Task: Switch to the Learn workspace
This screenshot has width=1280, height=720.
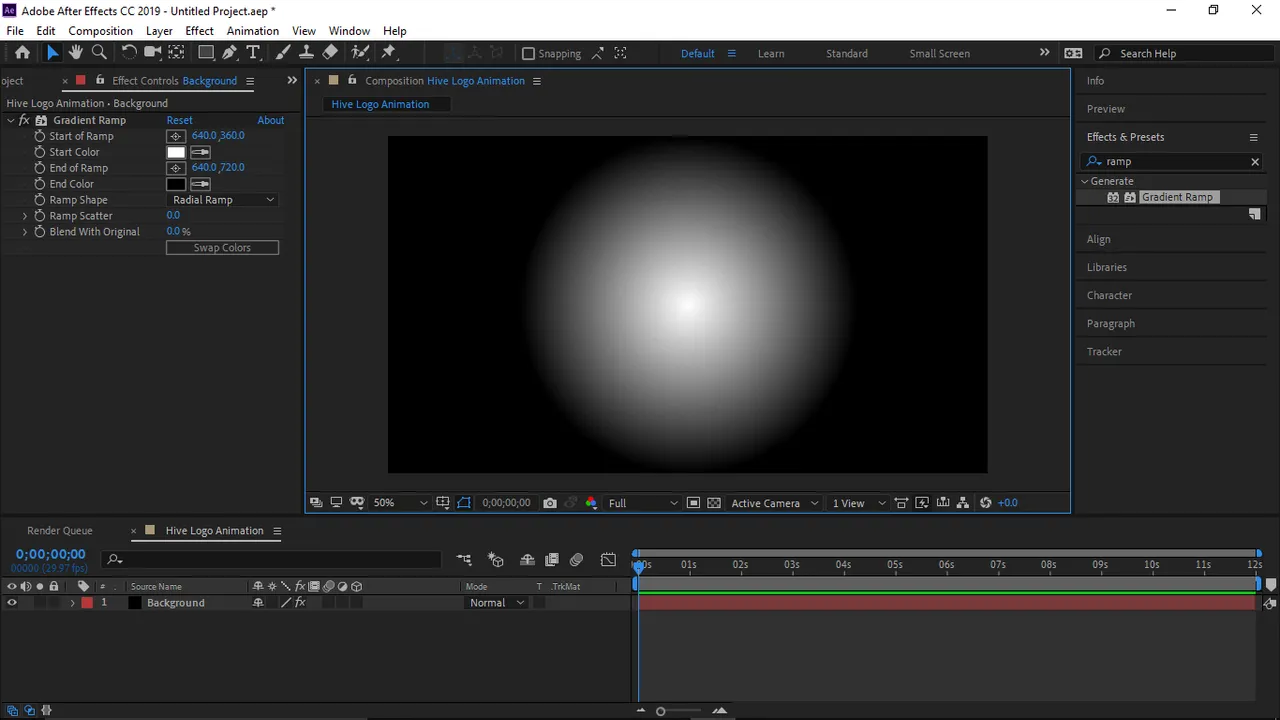Action: tap(771, 54)
